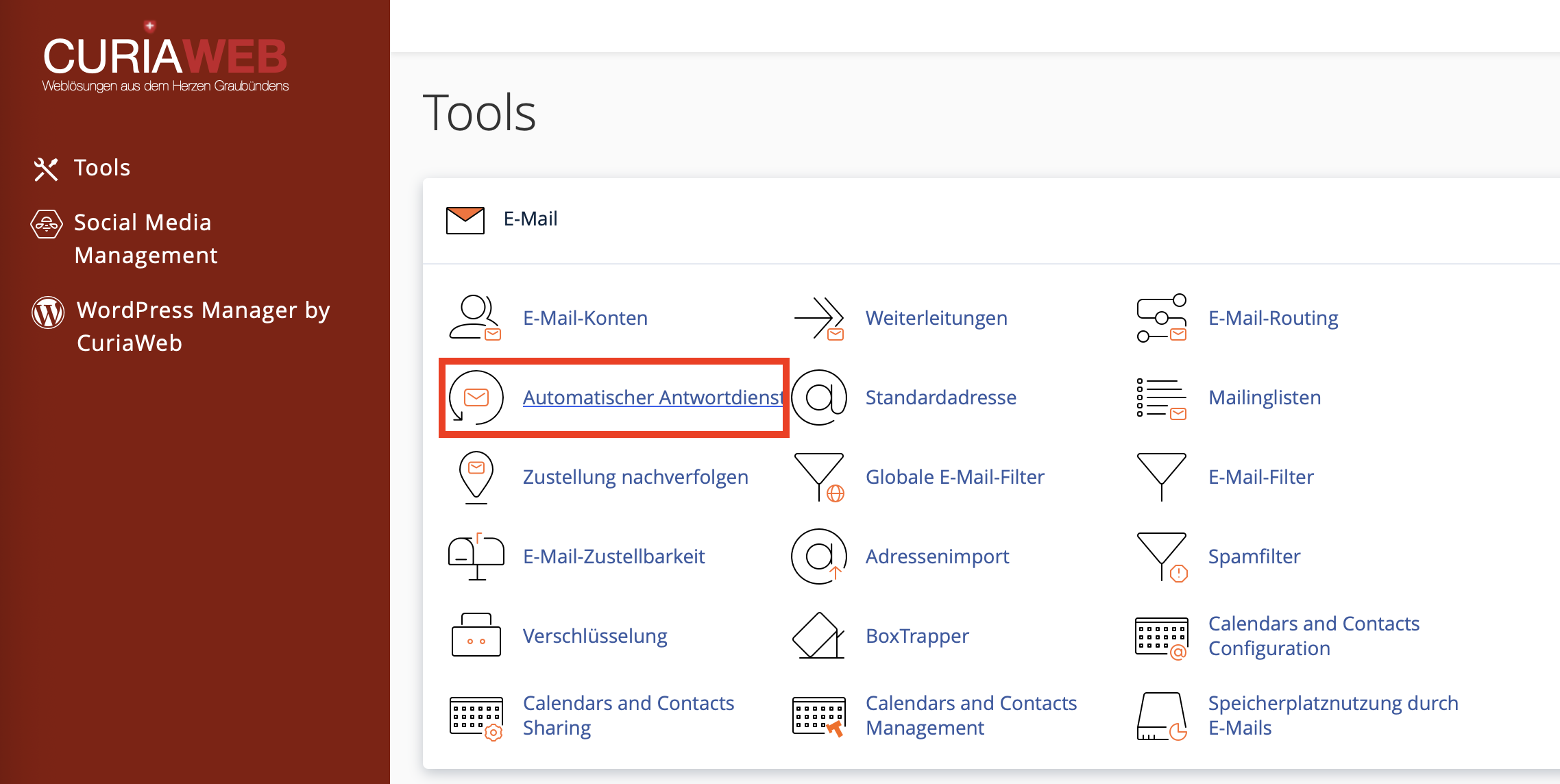Click the Tools page heading
The width and height of the screenshot is (1560, 784).
click(479, 113)
